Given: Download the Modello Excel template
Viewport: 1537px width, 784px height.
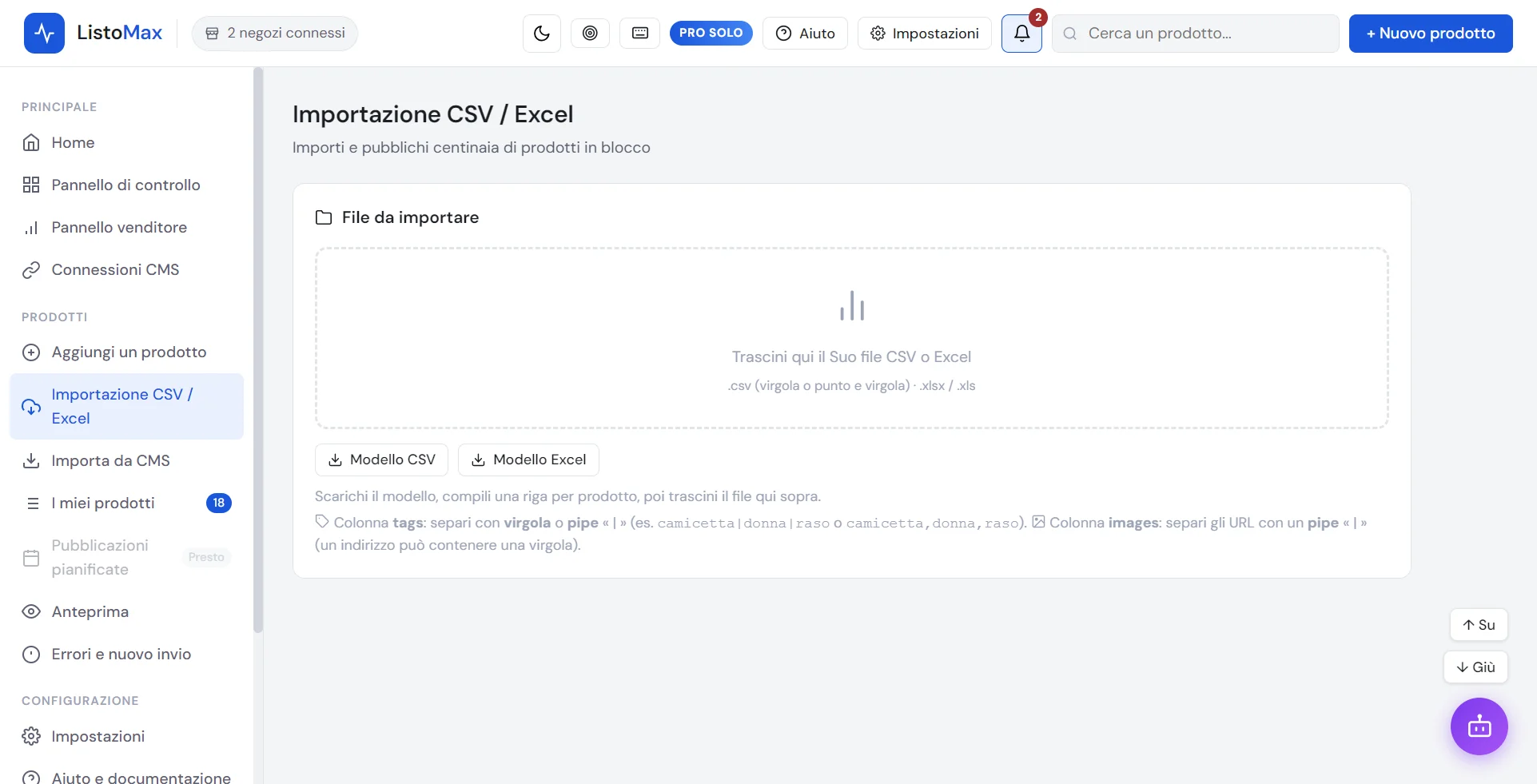Looking at the screenshot, I should point(528,460).
